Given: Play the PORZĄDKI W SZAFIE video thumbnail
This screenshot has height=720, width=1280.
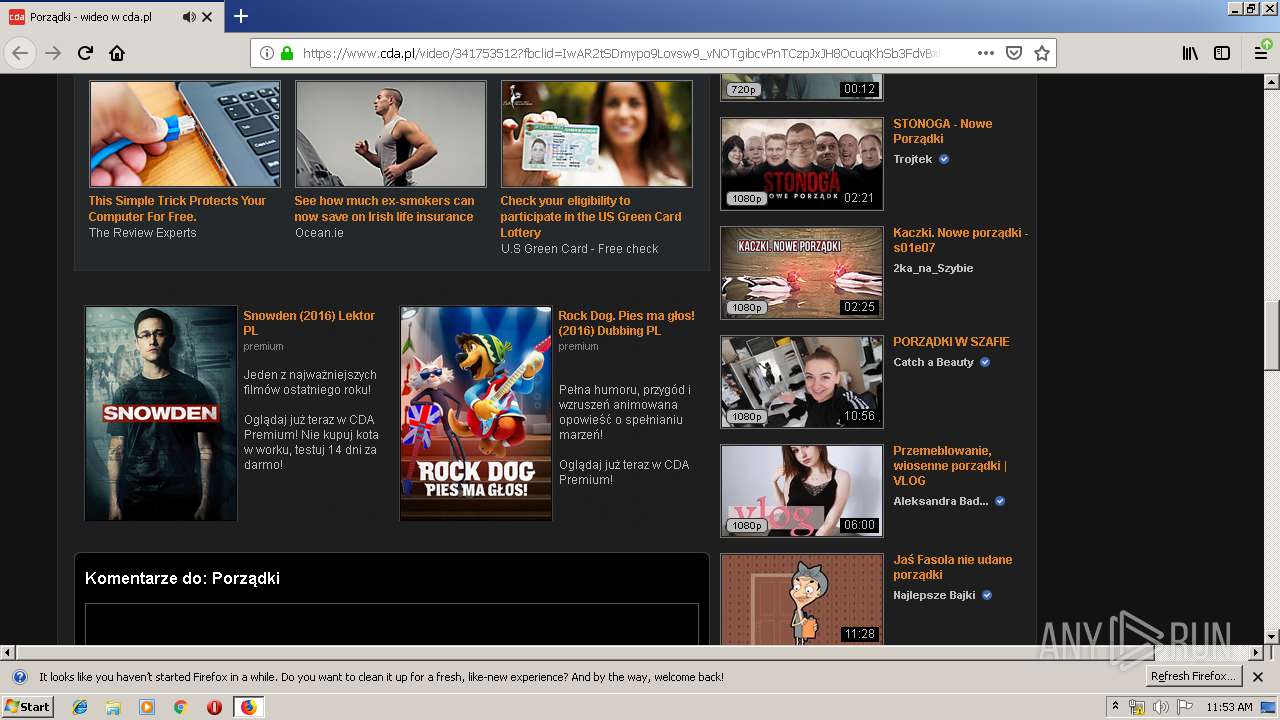Looking at the screenshot, I should coord(802,382).
